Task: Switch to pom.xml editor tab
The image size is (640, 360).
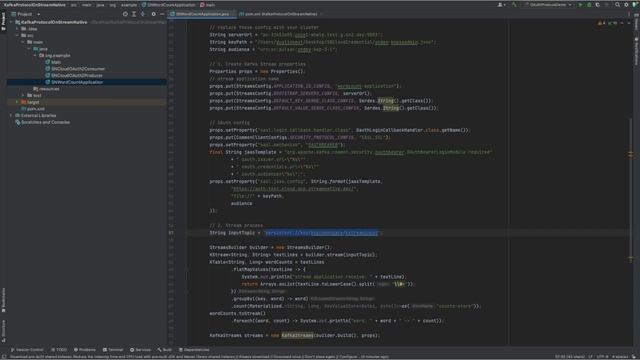Action: [x=280, y=14]
